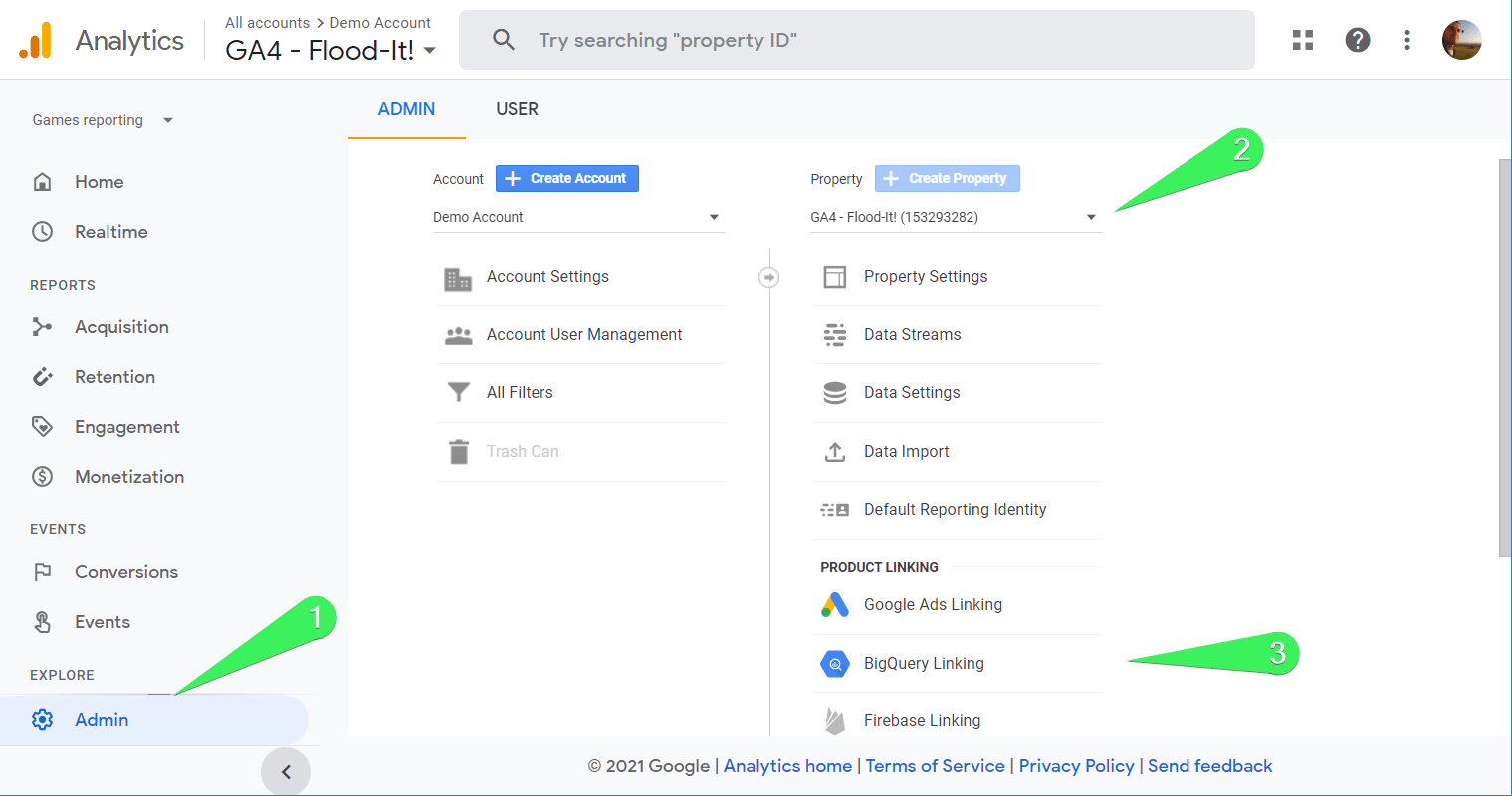Click the Terms of Service link

(935, 766)
